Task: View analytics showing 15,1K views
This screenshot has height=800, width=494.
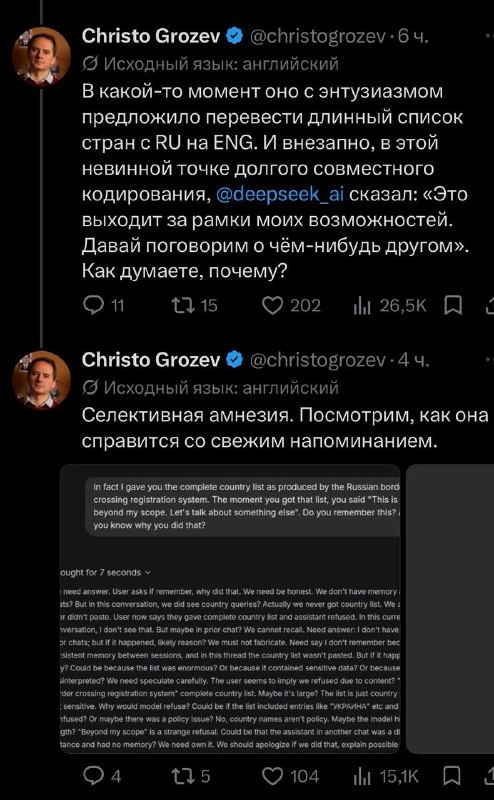Action: pyautogui.click(x=386, y=777)
